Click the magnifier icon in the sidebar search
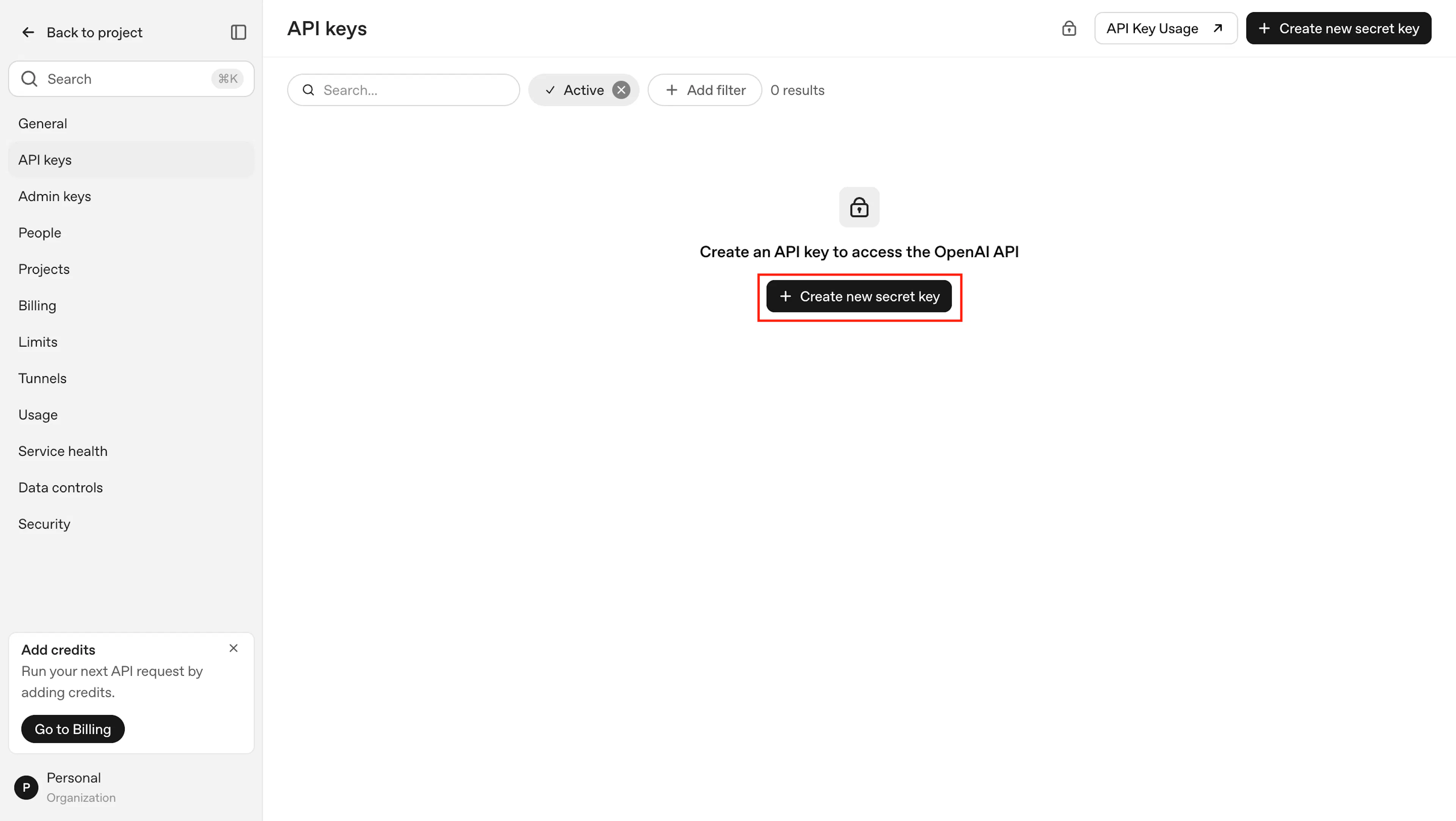1456x821 pixels. 30,78
